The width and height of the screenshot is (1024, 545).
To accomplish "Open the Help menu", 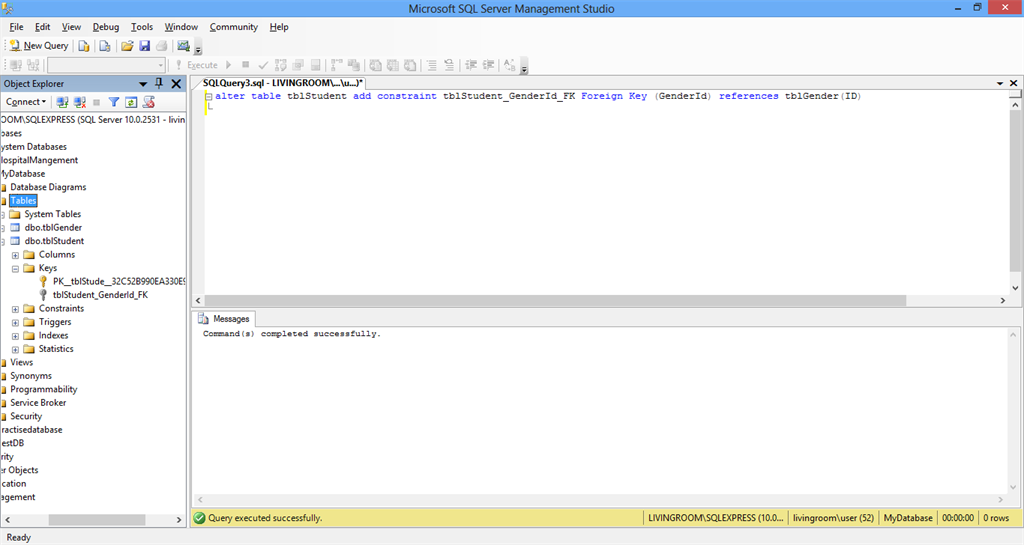I will 279,27.
